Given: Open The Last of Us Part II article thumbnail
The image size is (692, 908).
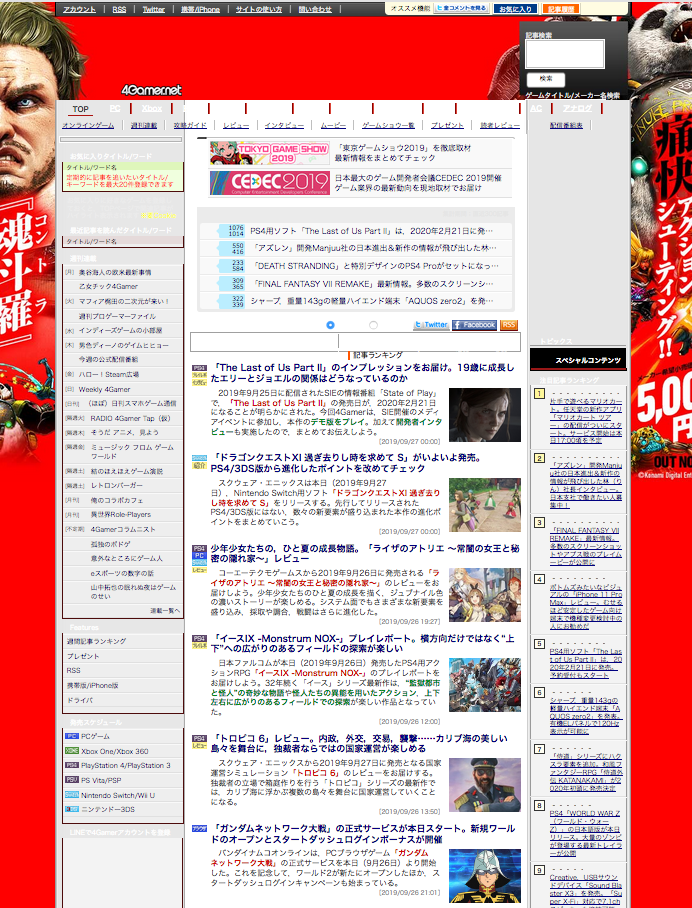Looking at the screenshot, I should [x=485, y=415].
